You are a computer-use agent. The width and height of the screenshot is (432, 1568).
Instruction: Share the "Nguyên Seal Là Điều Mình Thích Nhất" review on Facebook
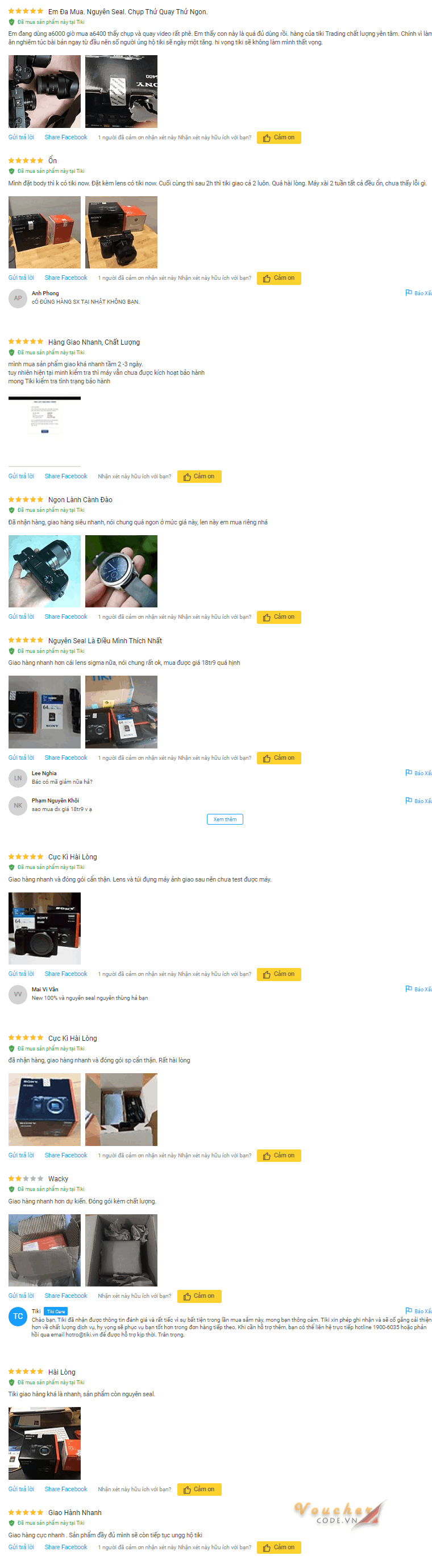pos(66,758)
